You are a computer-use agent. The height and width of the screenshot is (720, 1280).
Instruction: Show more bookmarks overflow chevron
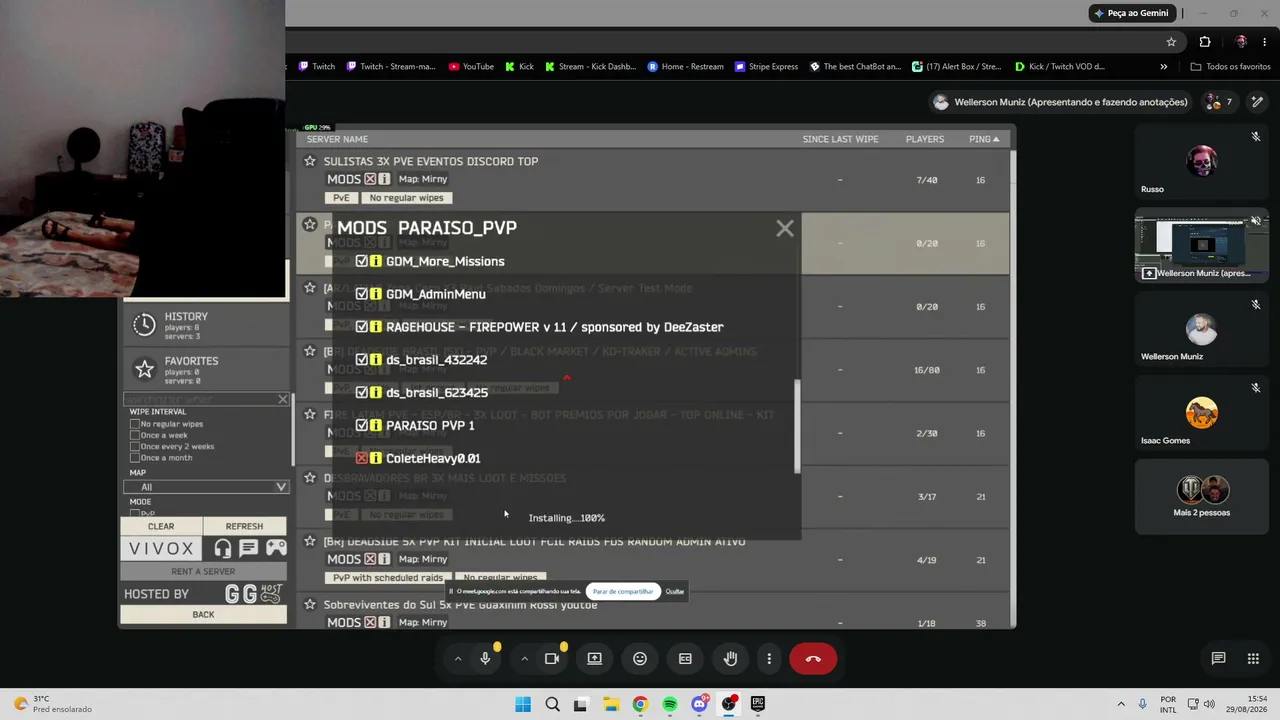pos(1163,67)
